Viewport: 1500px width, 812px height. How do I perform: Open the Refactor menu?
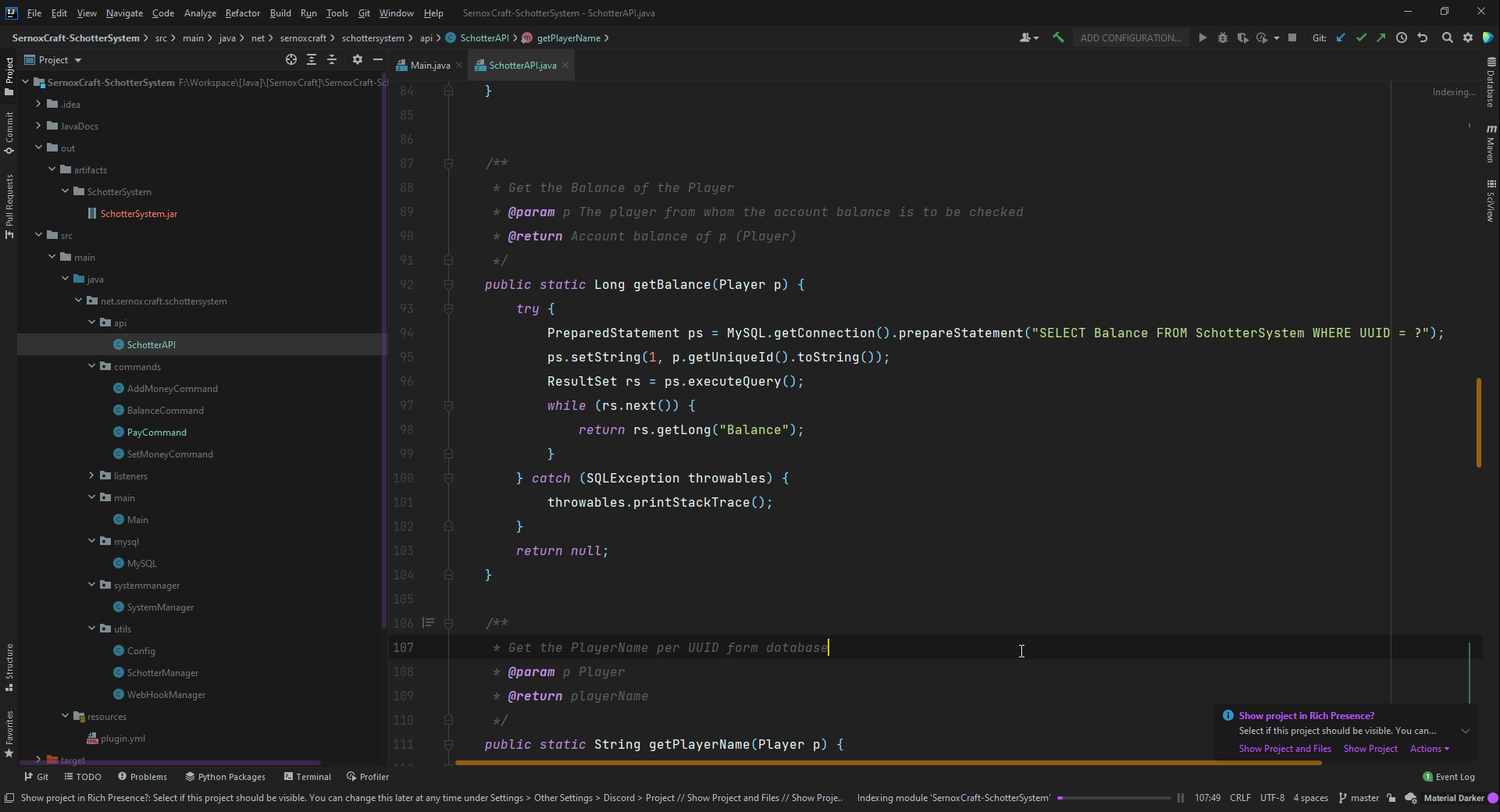tap(242, 13)
